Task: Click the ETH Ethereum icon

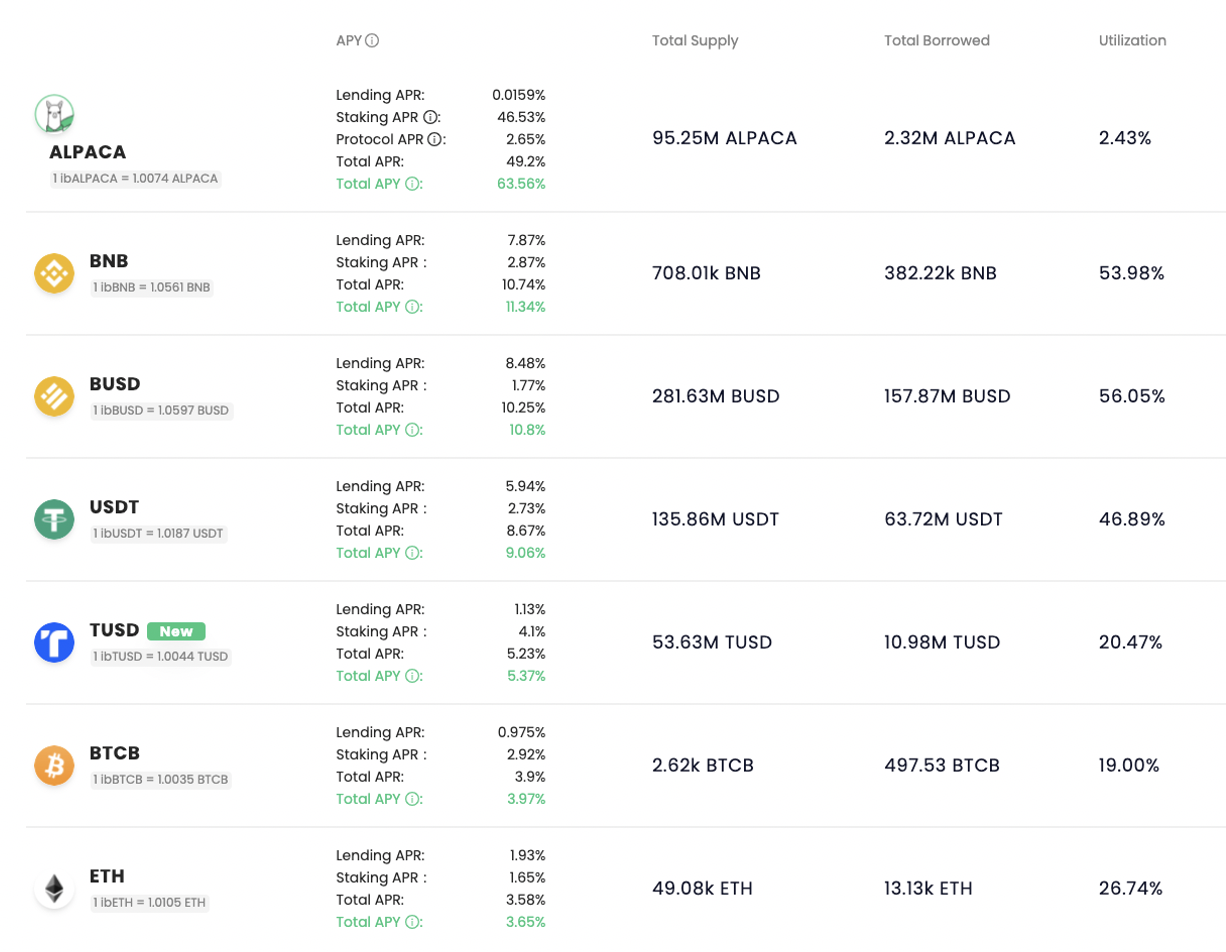Action: (x=54, y=888)
